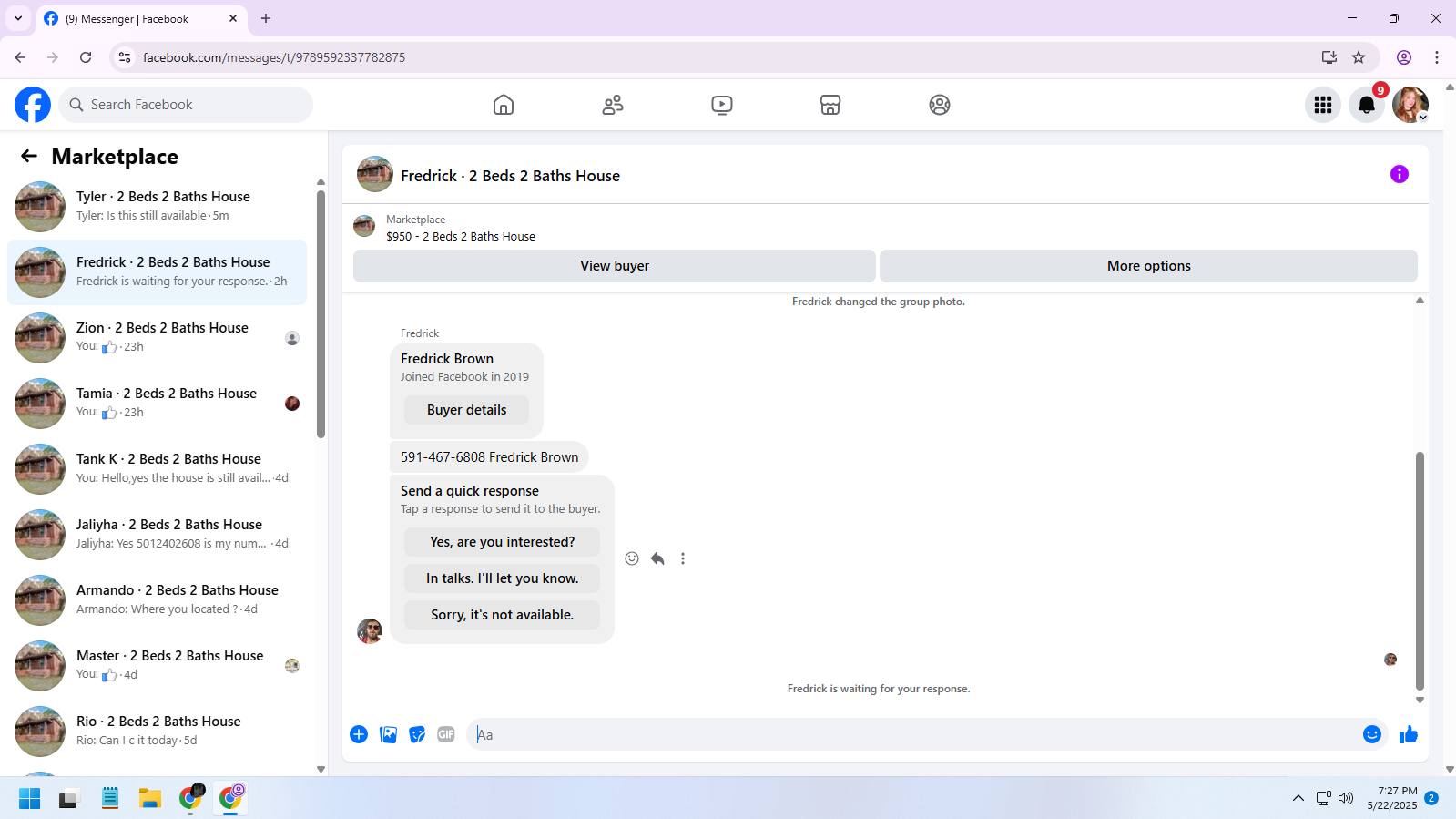1456x819 pixels.
Task: Click phone number message '591-467-6808 Fredrick Brown'
Action: [490, 457]
